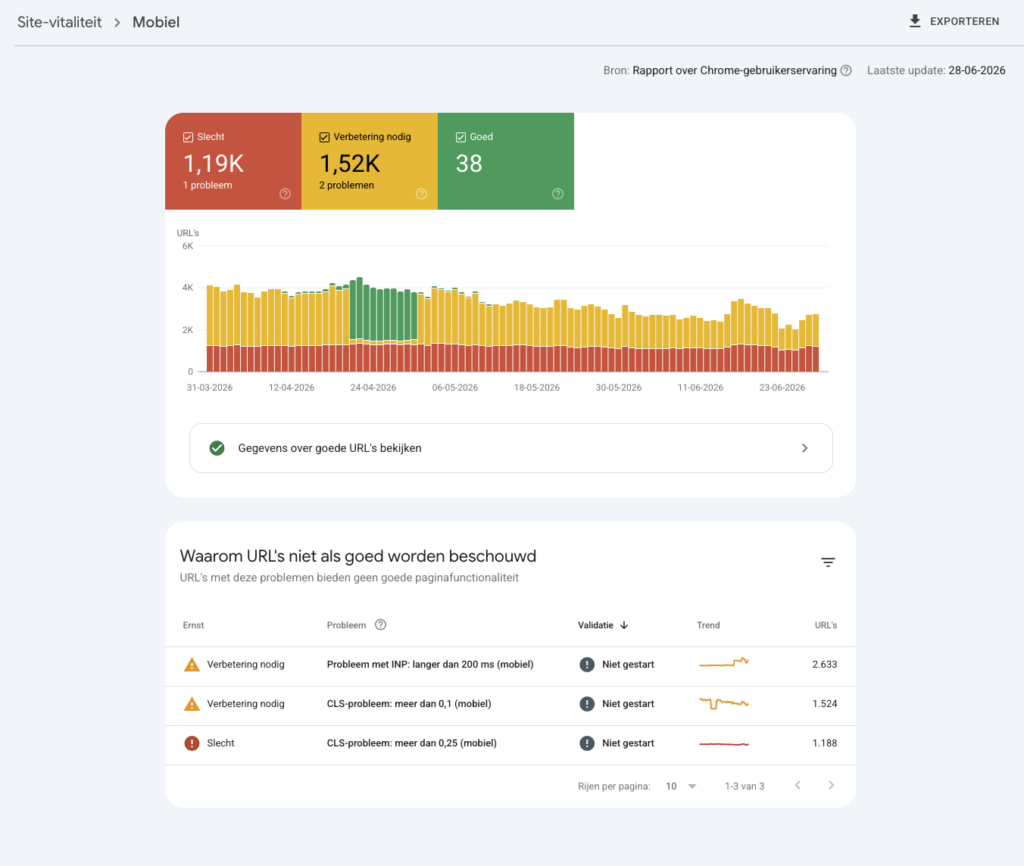Navigate to Site-vitaliteit breadcrumb
The height and width of the screenshot is (866, 1024).
pyautogui.click(x=59, y=22)
